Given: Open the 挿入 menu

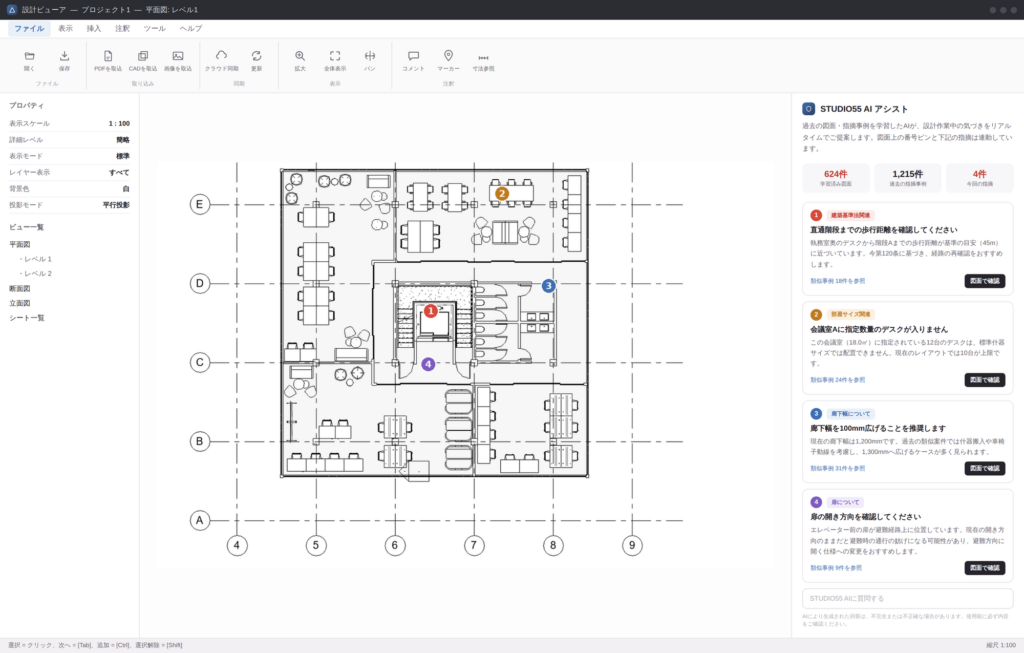Looking at the screenshot, I should click(94, 29).
